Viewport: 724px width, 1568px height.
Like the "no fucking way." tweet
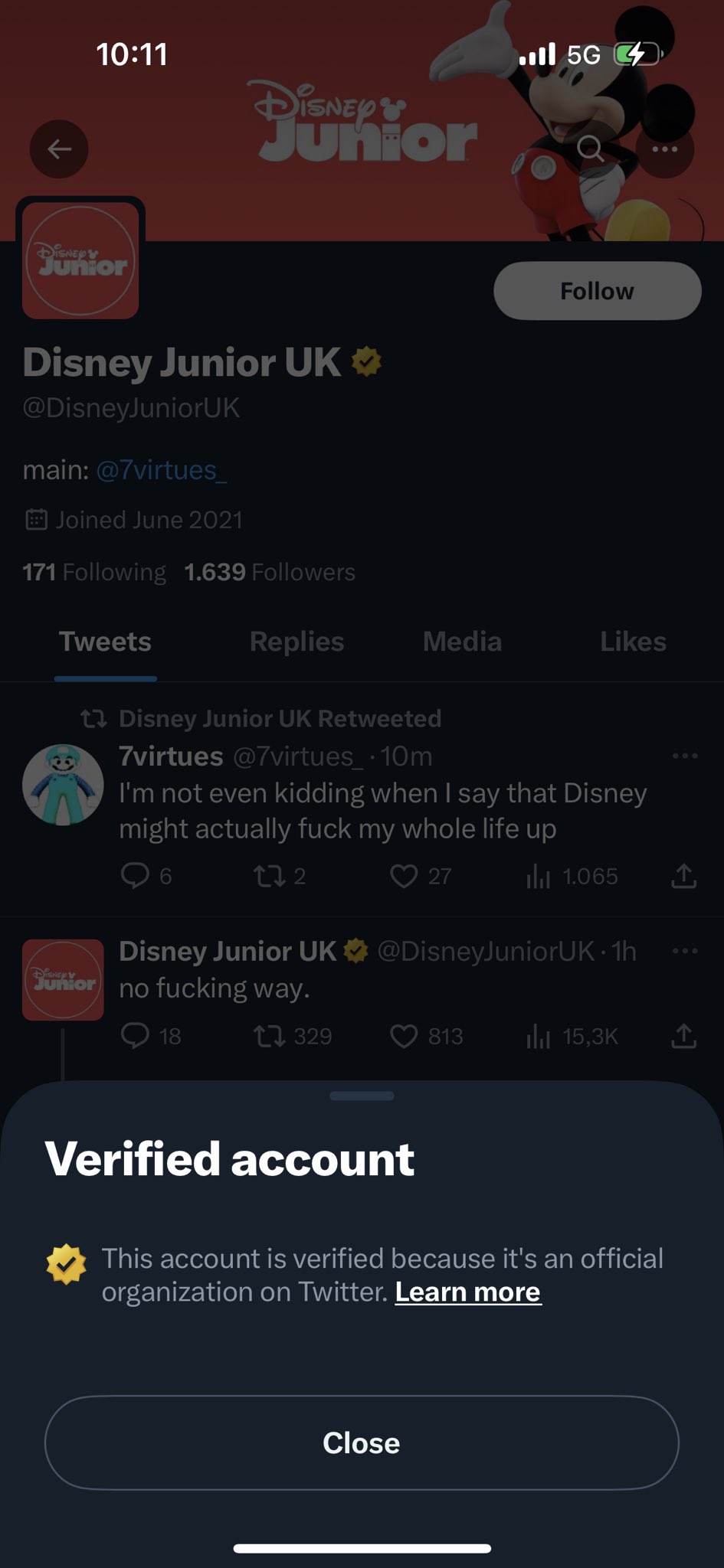pyautogui.click(x=404, y=1036)
